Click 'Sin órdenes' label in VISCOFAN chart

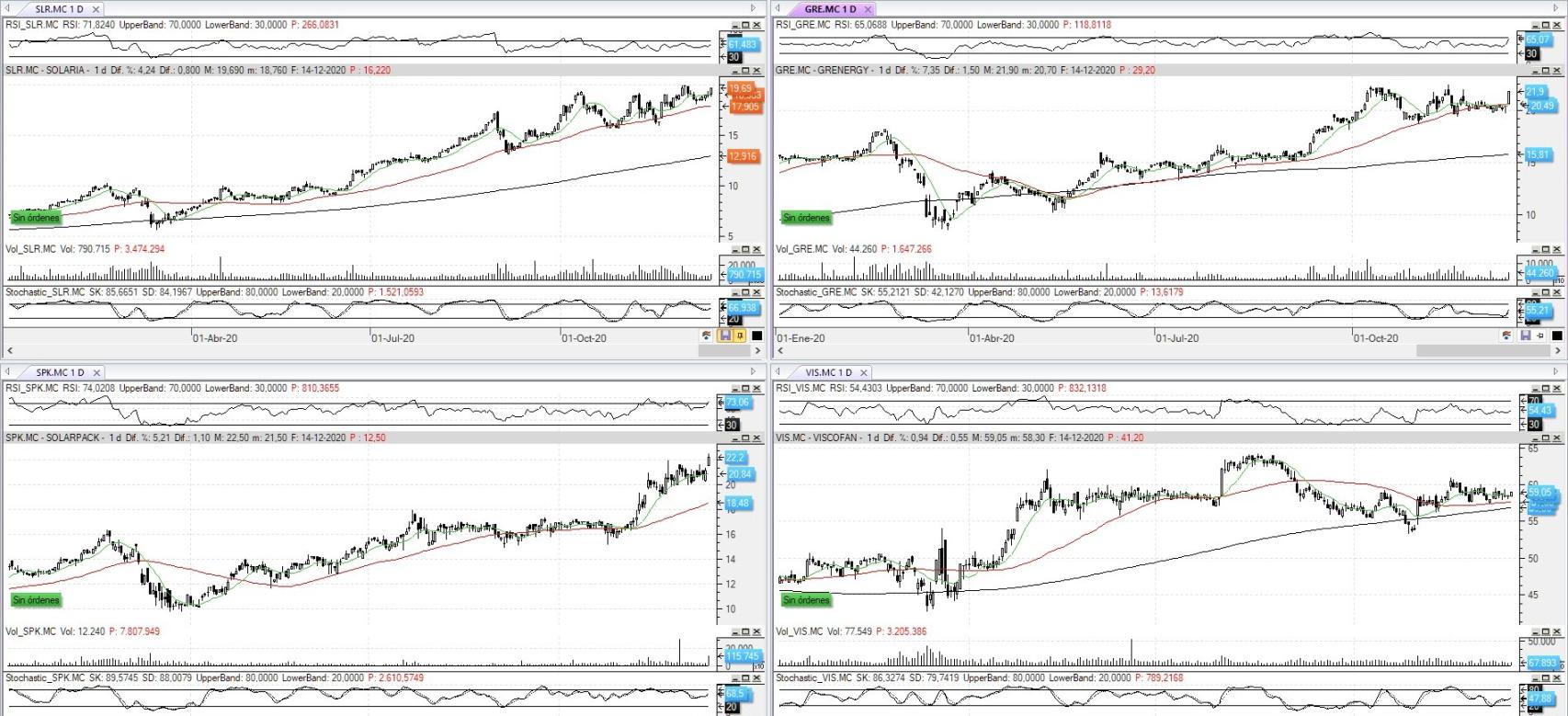(806, 600)
